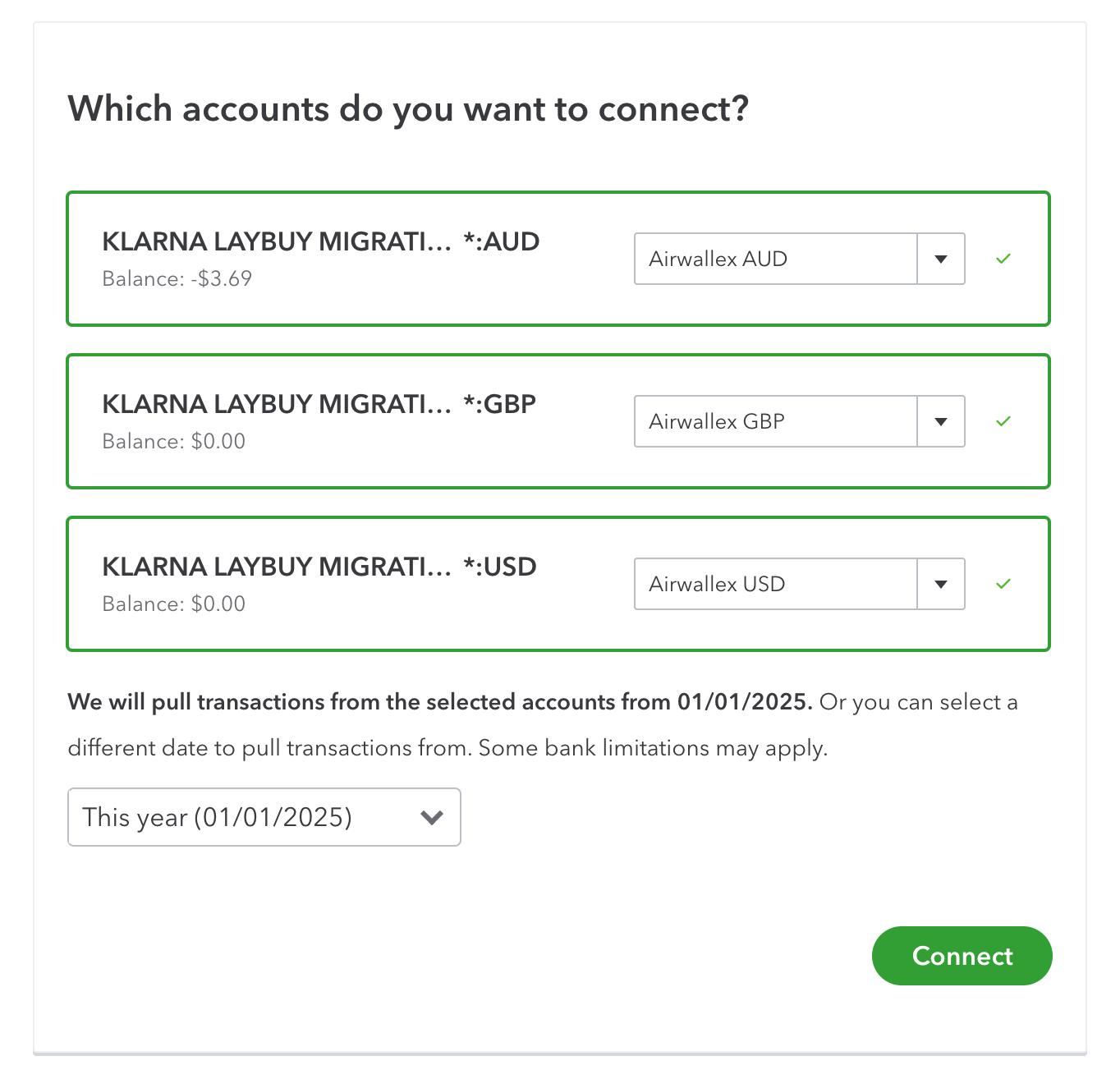Click the bold "We will pull transactions" notice

coord(440,702)
